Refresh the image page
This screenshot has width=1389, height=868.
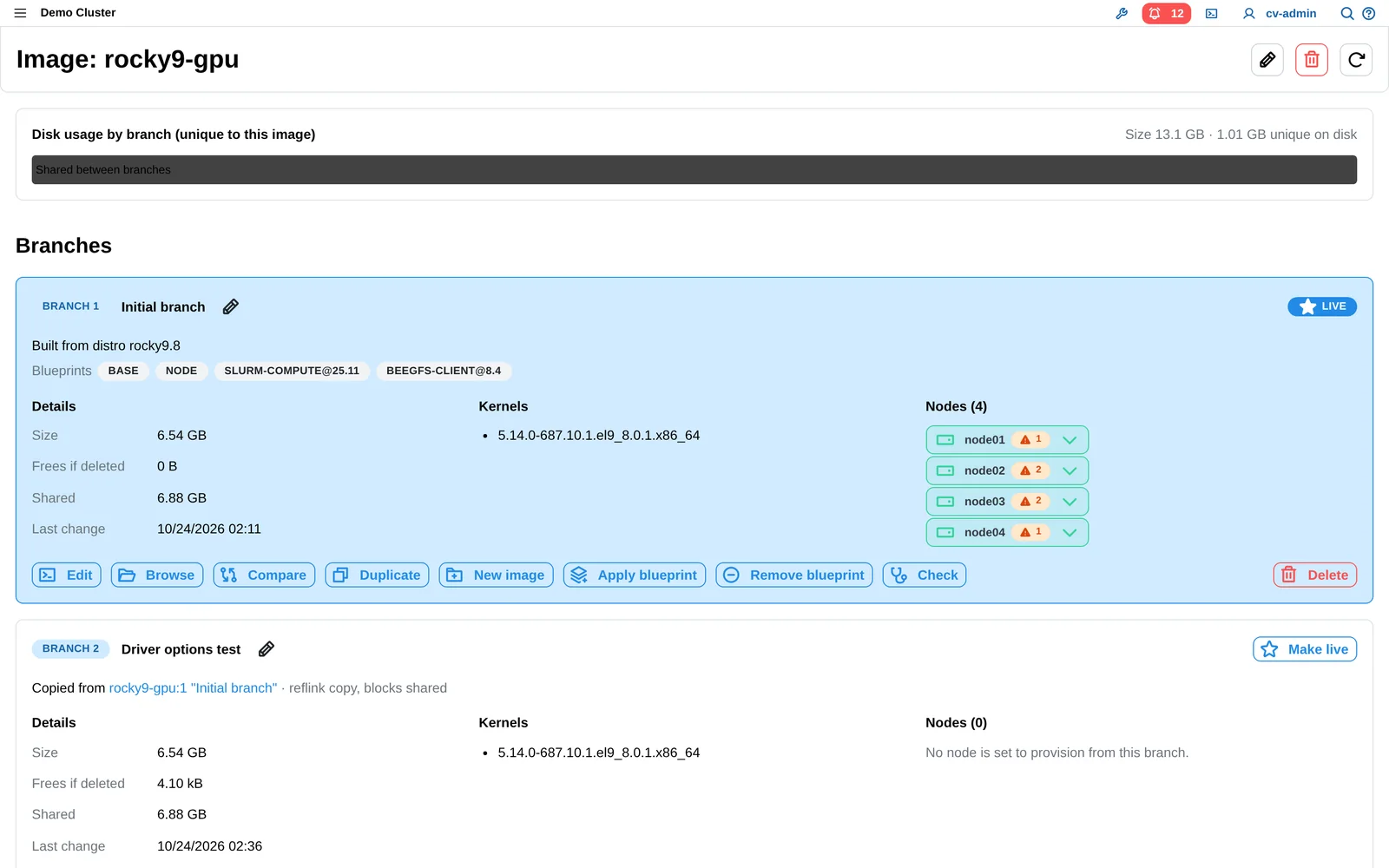(x=1356, y=60)
